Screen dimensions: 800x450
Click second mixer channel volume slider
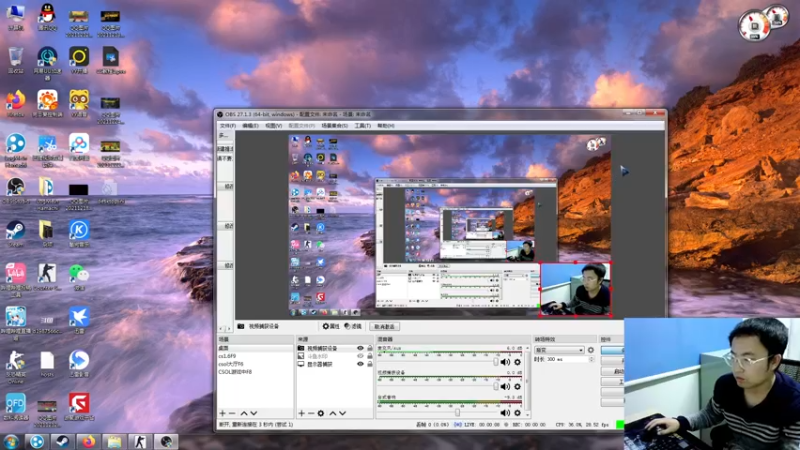437,386
